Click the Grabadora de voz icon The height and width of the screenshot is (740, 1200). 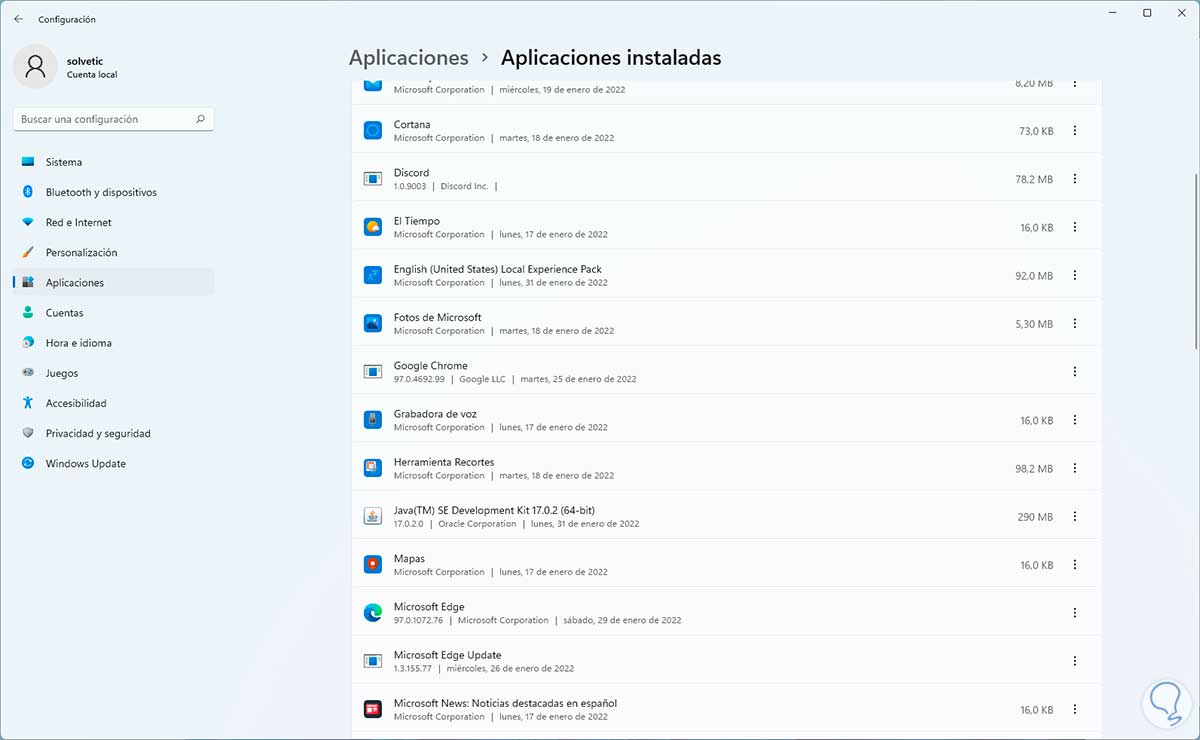(373, 420)
